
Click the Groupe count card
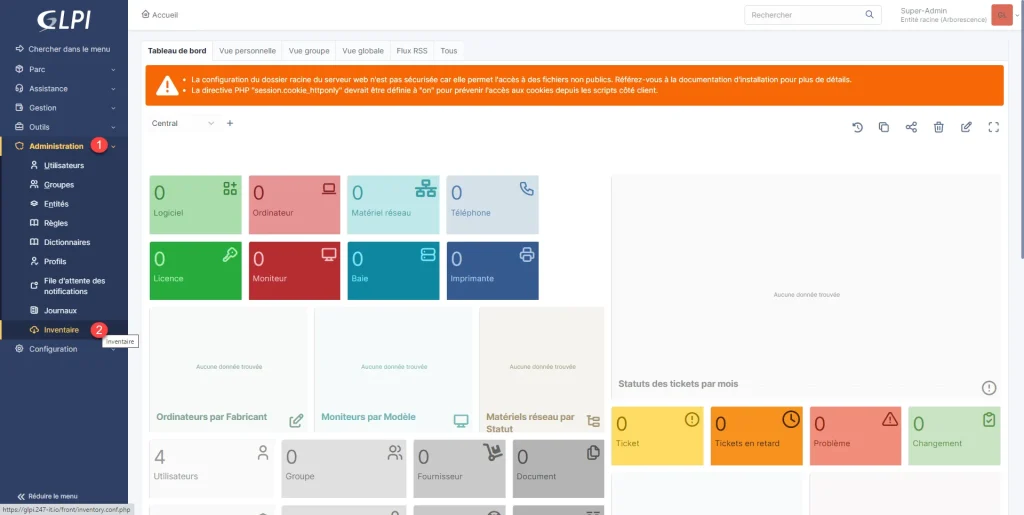[344, 469]
